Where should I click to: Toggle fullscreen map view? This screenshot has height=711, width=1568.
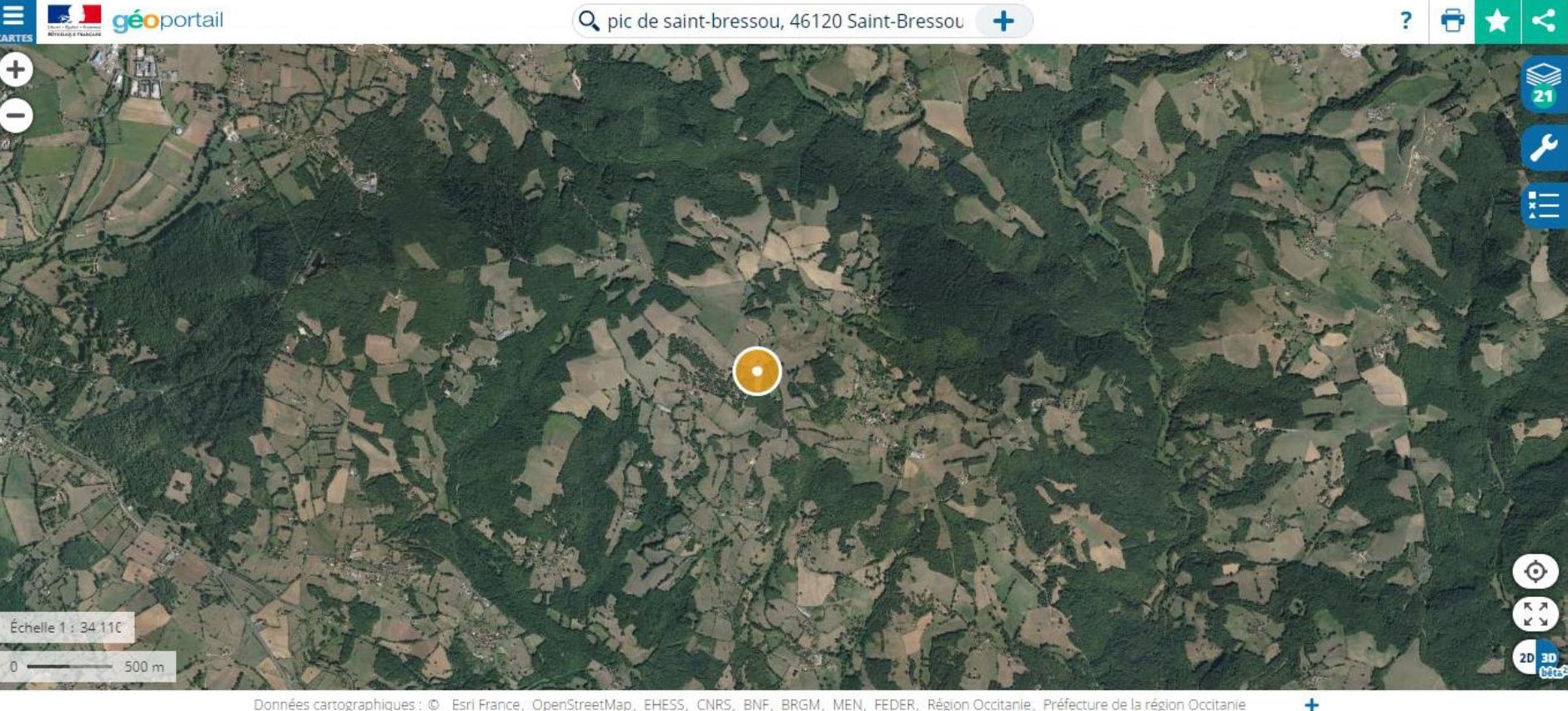pyautogui.click(x=1535, y=614)
